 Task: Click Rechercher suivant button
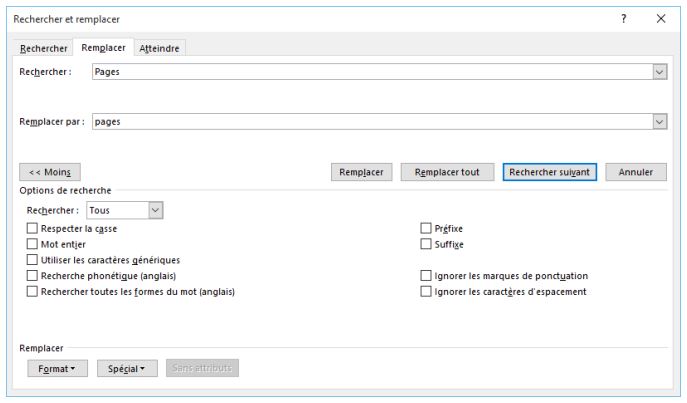point(550,172)
